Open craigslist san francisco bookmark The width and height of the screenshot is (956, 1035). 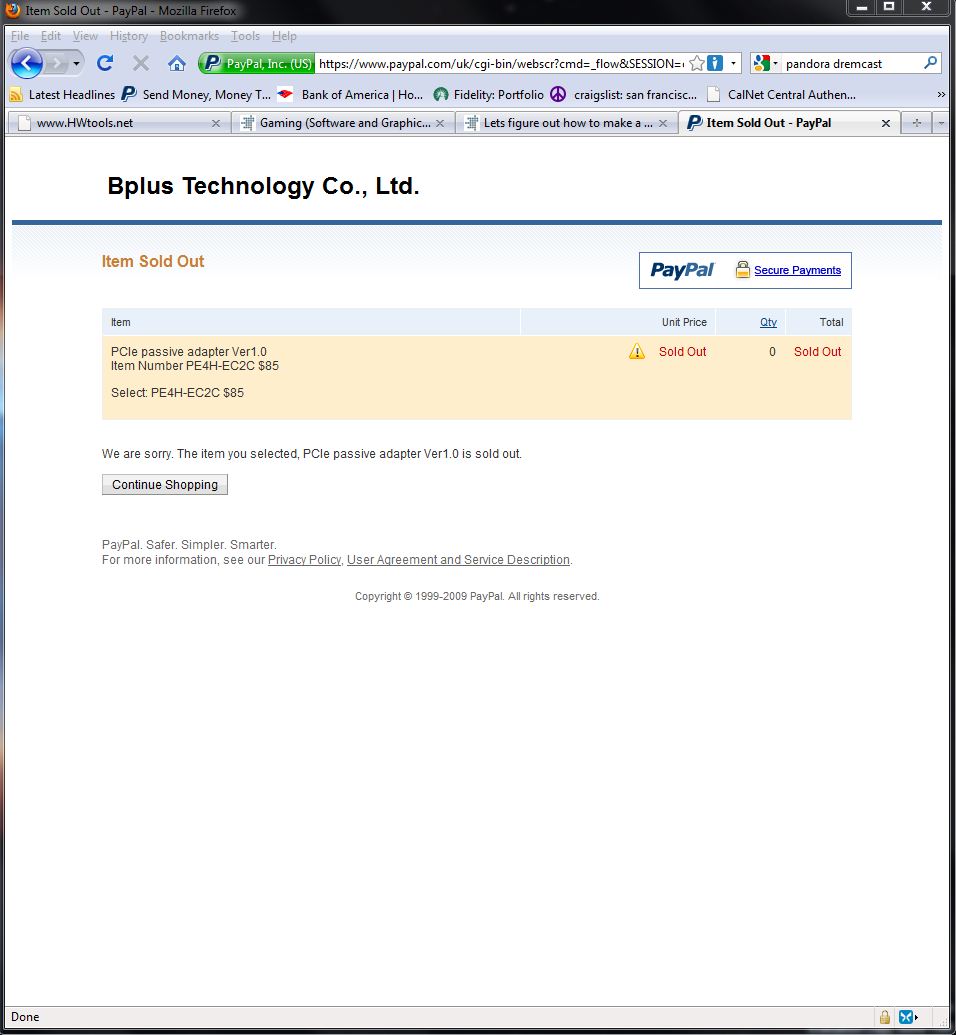pos(624,94)
